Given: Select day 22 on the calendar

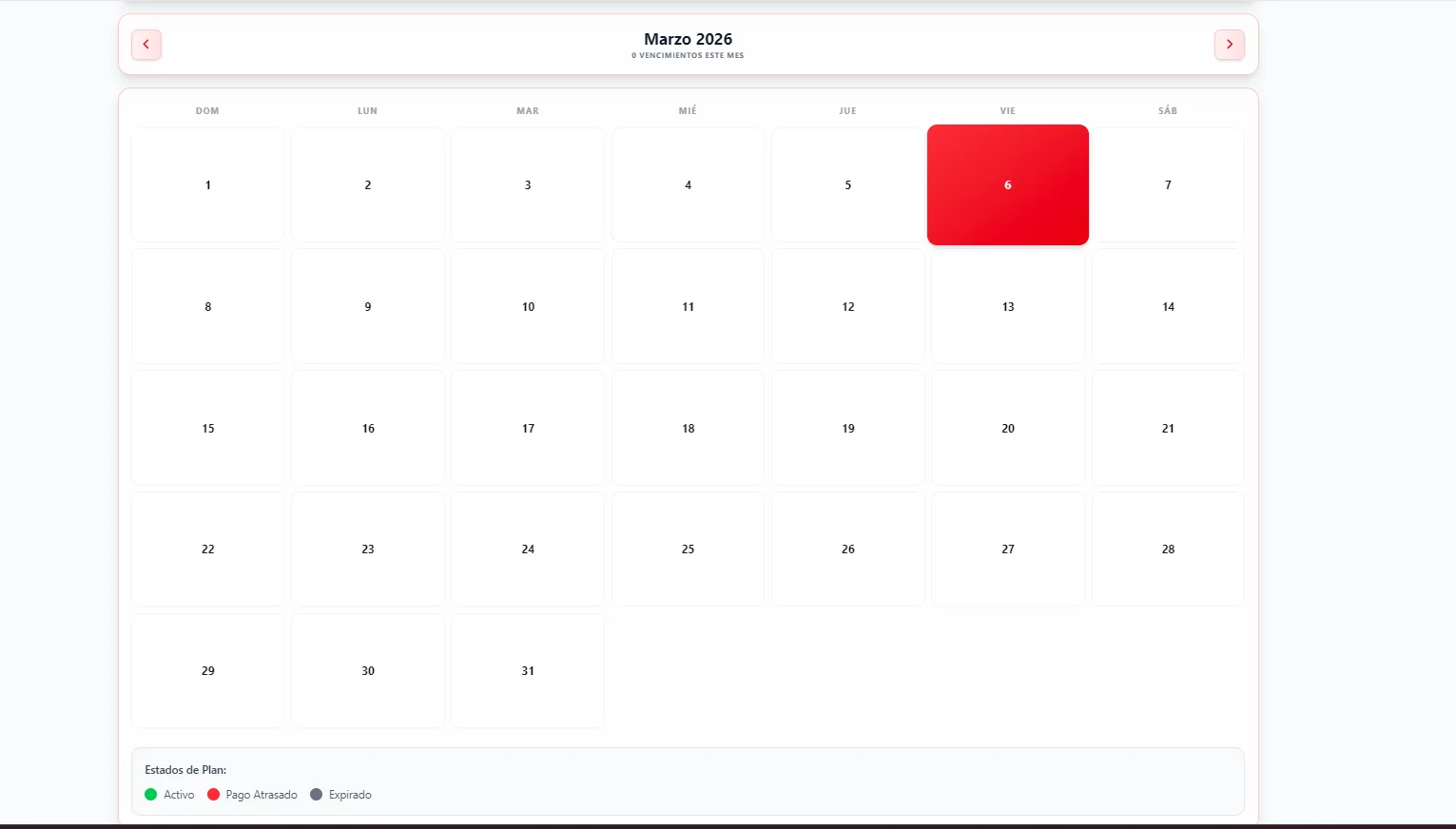Looking at the screenshot, I should click(207, 549).
